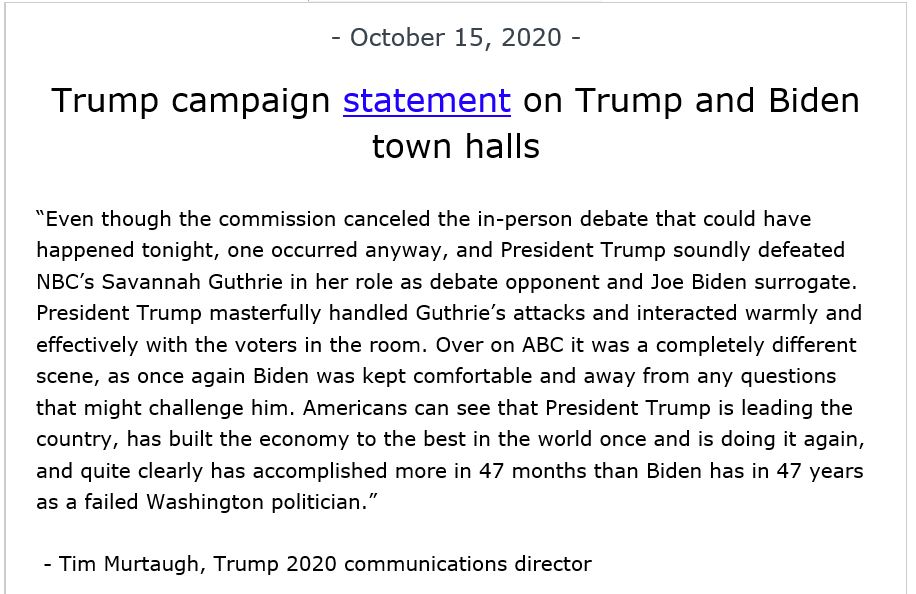Click the phrase "soundly defeated"

tap(759, 251)
